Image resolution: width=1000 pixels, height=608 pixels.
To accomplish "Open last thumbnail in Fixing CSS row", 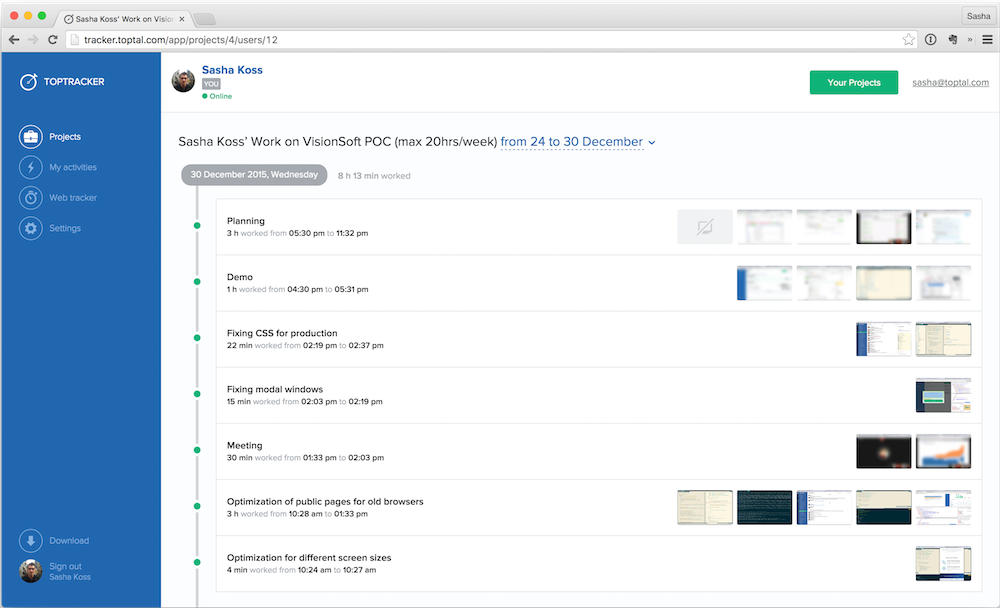I will click(x=943, y=339).
